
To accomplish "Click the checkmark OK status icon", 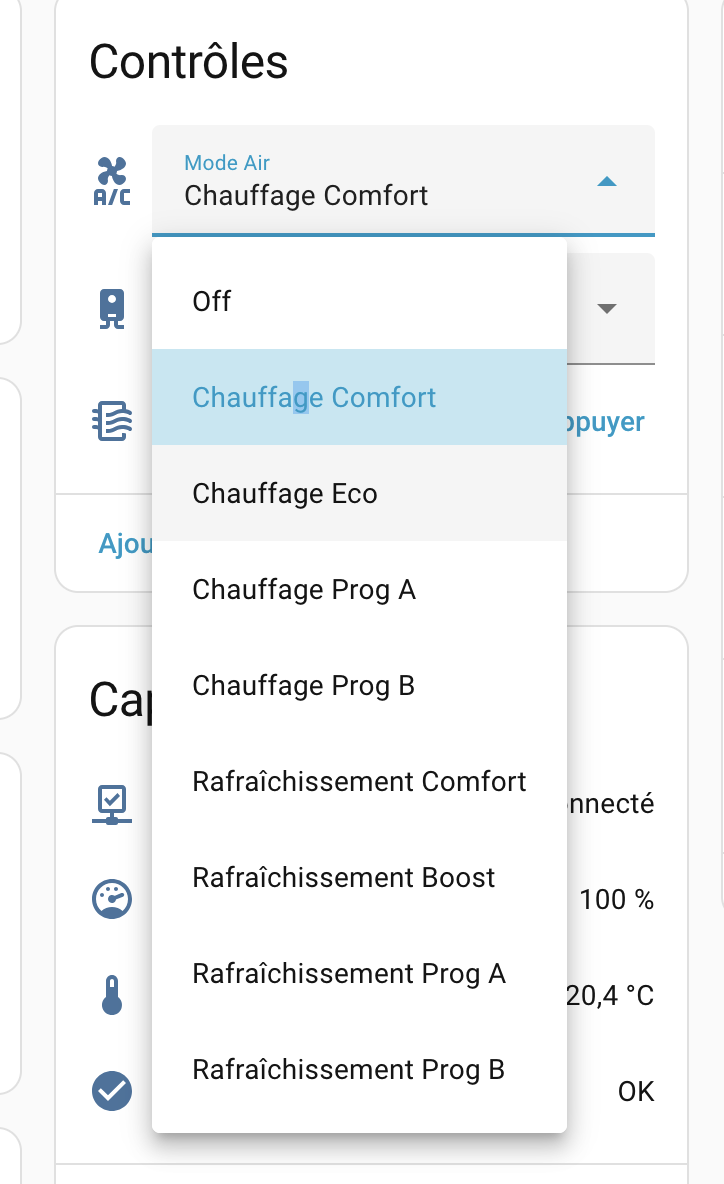I will coord(112,1091).
